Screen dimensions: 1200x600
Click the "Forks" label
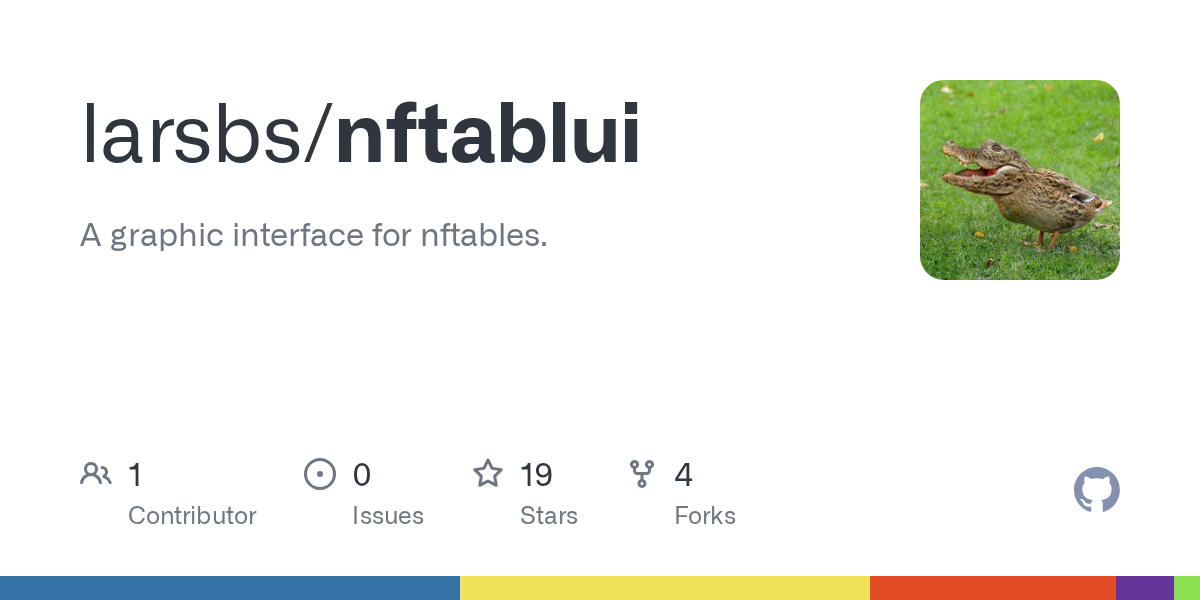[x=704, y=516]
